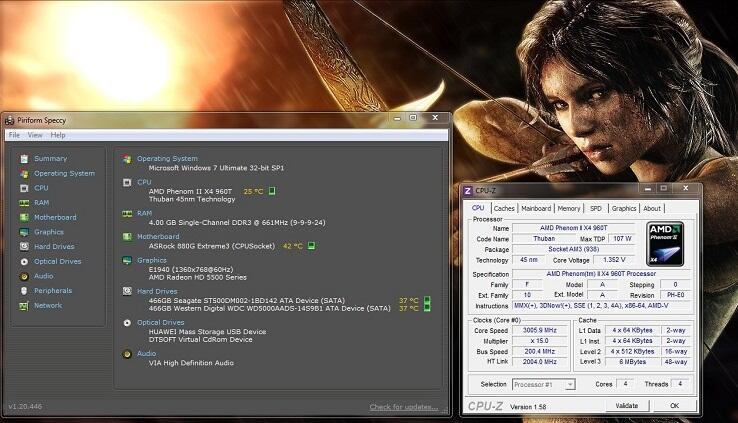Open the Hard Drives heading in summary
The height and width of the screenshot is (423, 738).
(157, 291)
